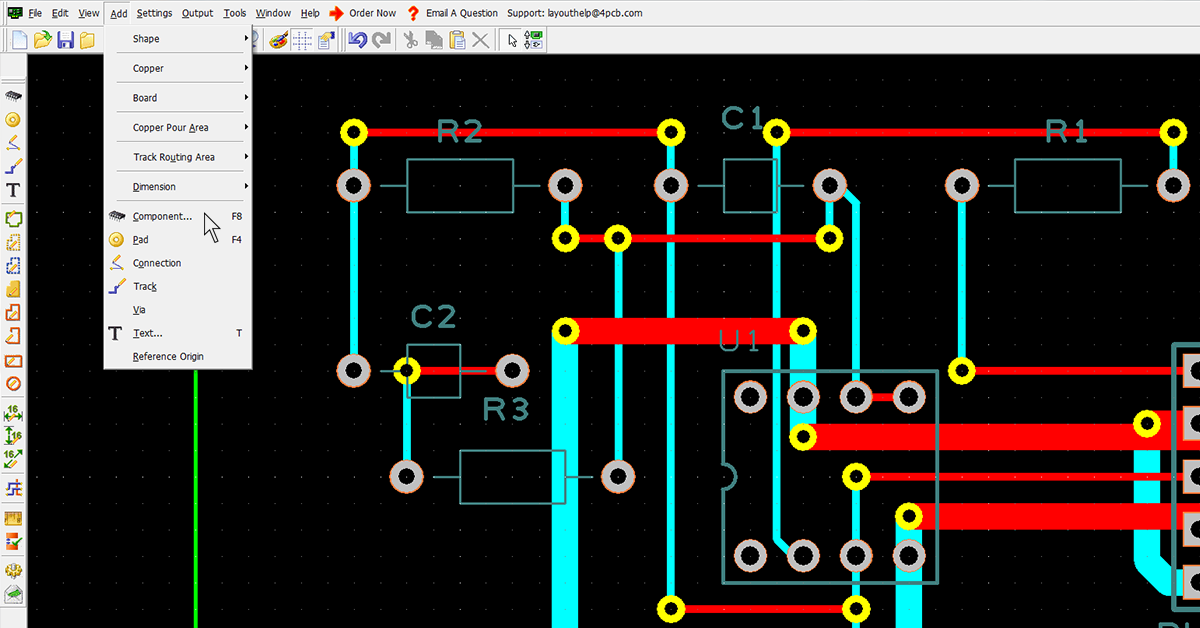Click the Redo icon in the toolbar

tap(381, 39)
